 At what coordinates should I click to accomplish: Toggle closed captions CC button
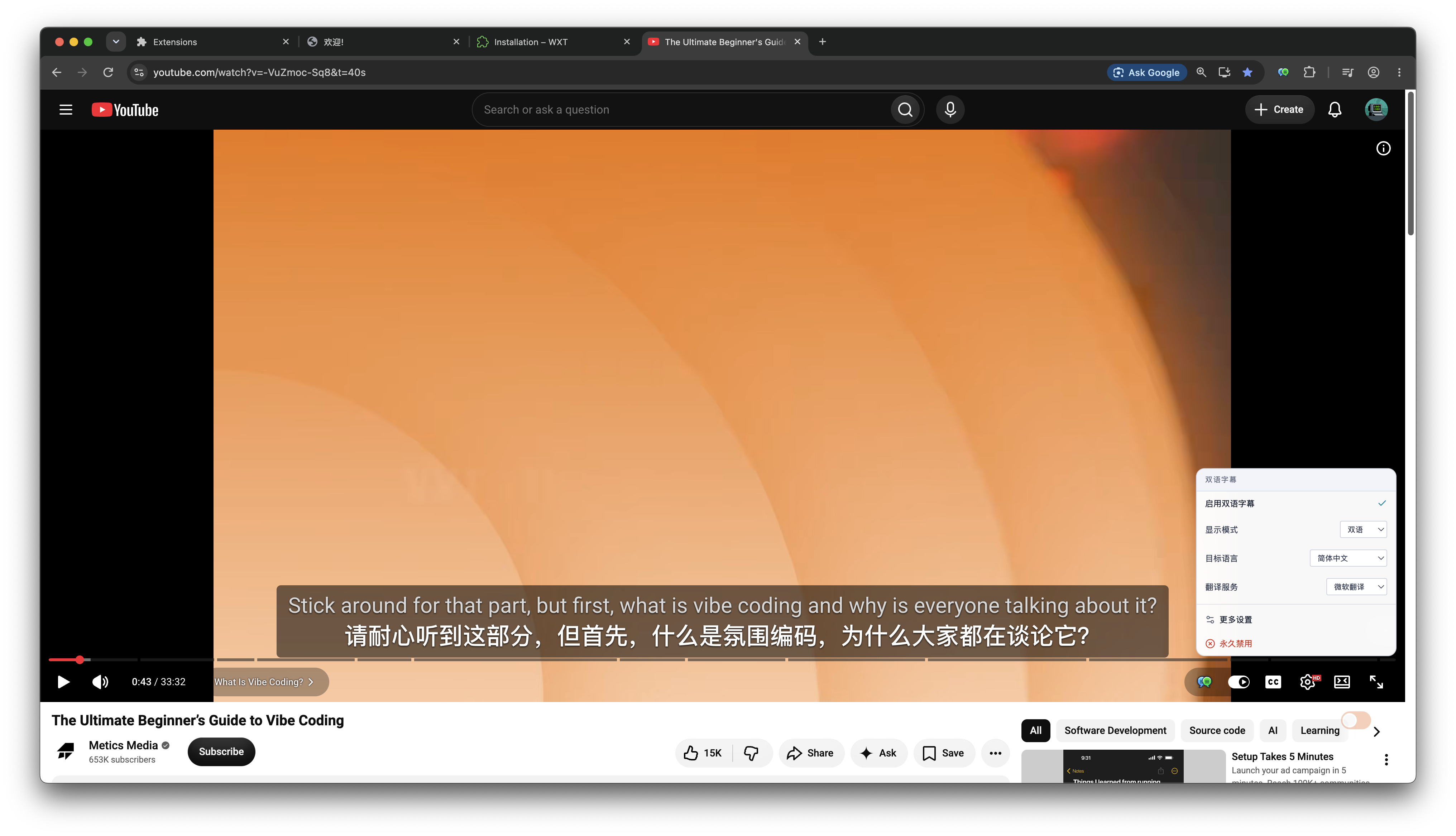pos(1273,682)
